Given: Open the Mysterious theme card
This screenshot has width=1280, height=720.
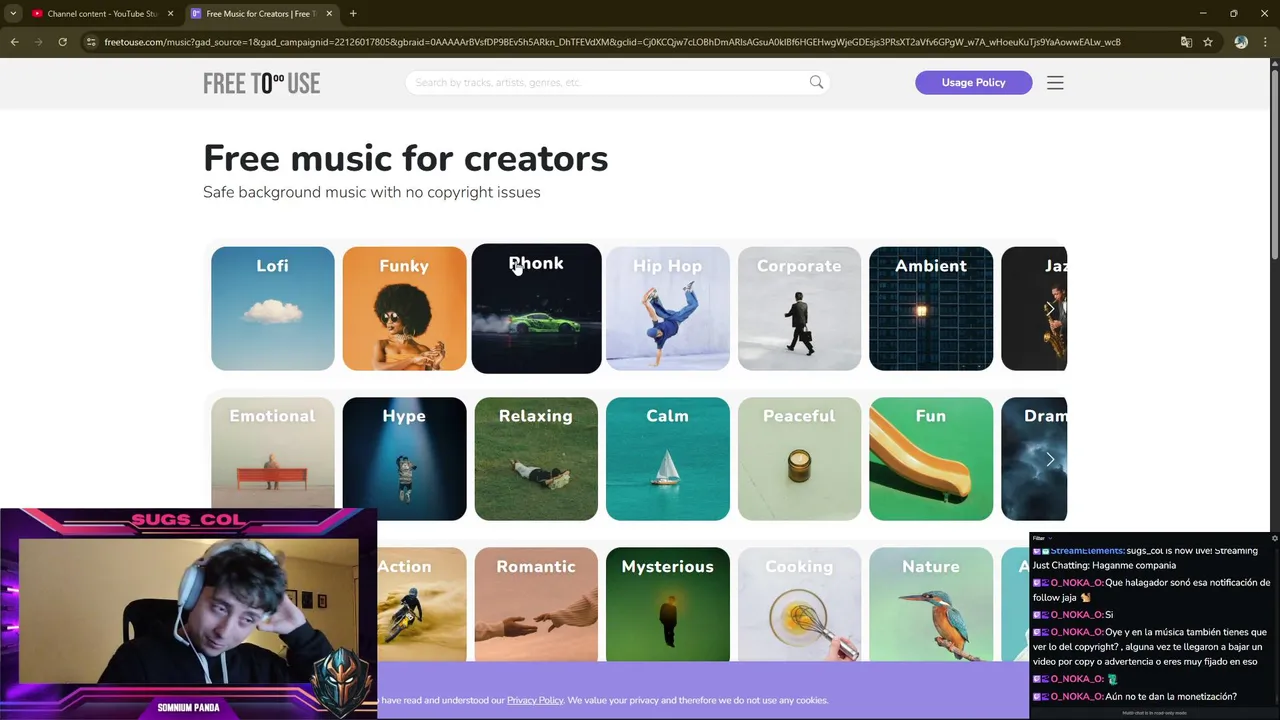Looking at the screenshot, I should [x=668, y=605].
